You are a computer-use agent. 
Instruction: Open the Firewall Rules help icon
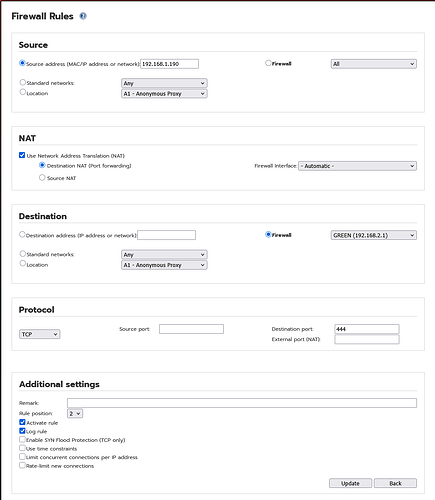click(83, 16)
